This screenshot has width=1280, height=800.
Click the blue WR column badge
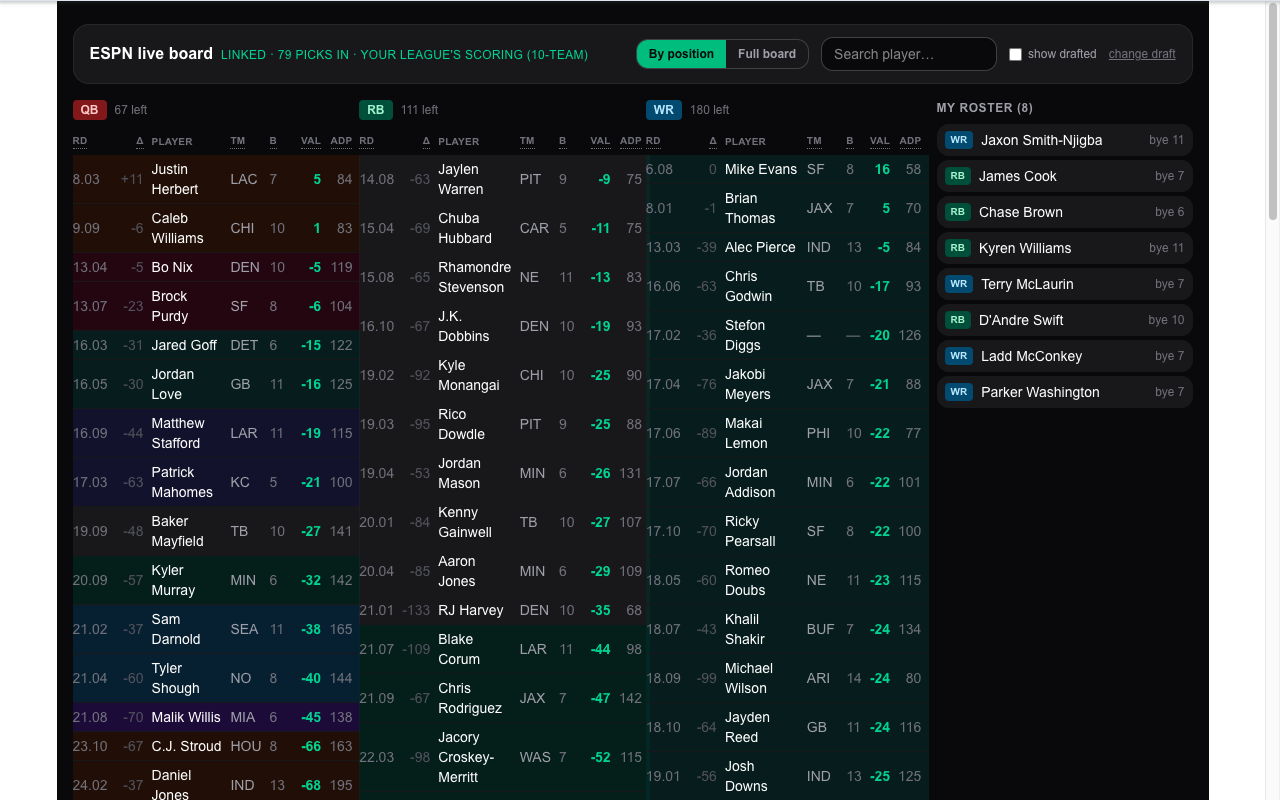664,110
